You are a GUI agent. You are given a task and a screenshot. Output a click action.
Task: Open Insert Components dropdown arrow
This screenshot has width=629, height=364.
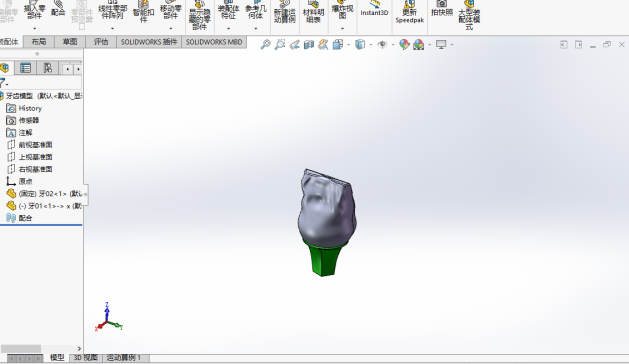34,28
